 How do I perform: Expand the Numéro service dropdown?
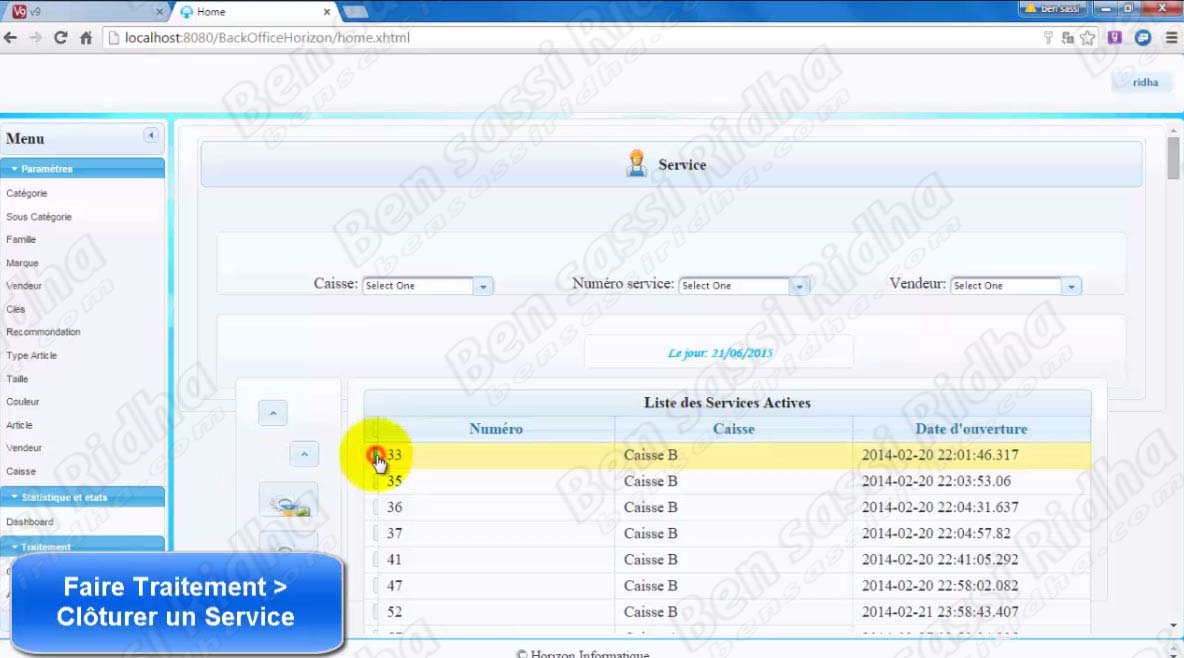pyautogui.click(x=799, y=286)
